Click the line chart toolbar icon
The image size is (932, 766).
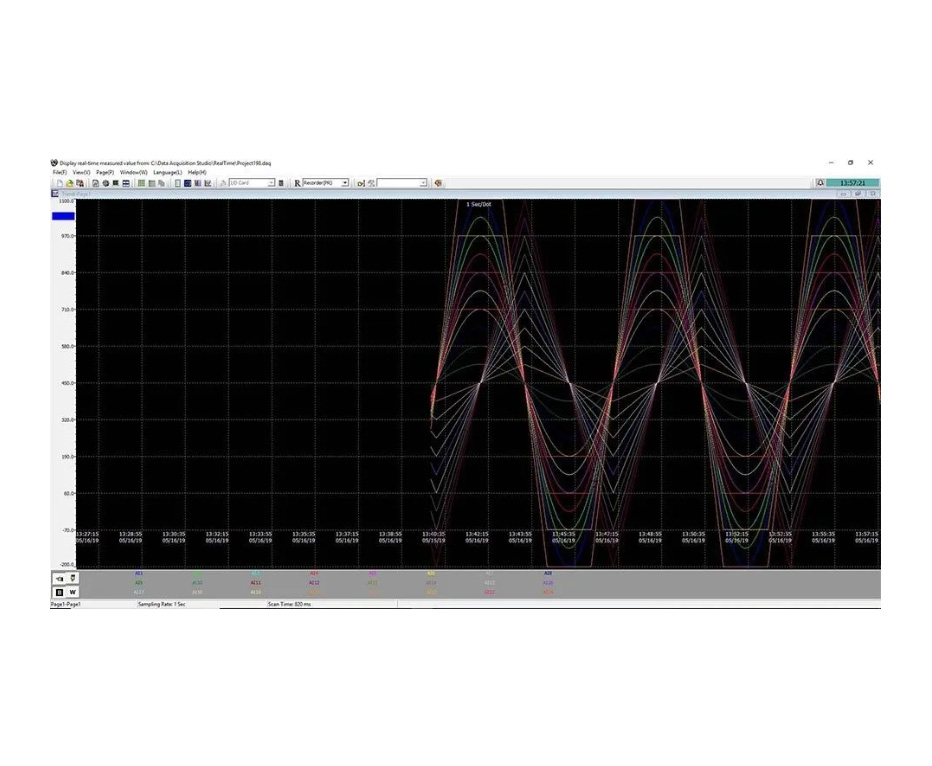click(x=208, y=183)
